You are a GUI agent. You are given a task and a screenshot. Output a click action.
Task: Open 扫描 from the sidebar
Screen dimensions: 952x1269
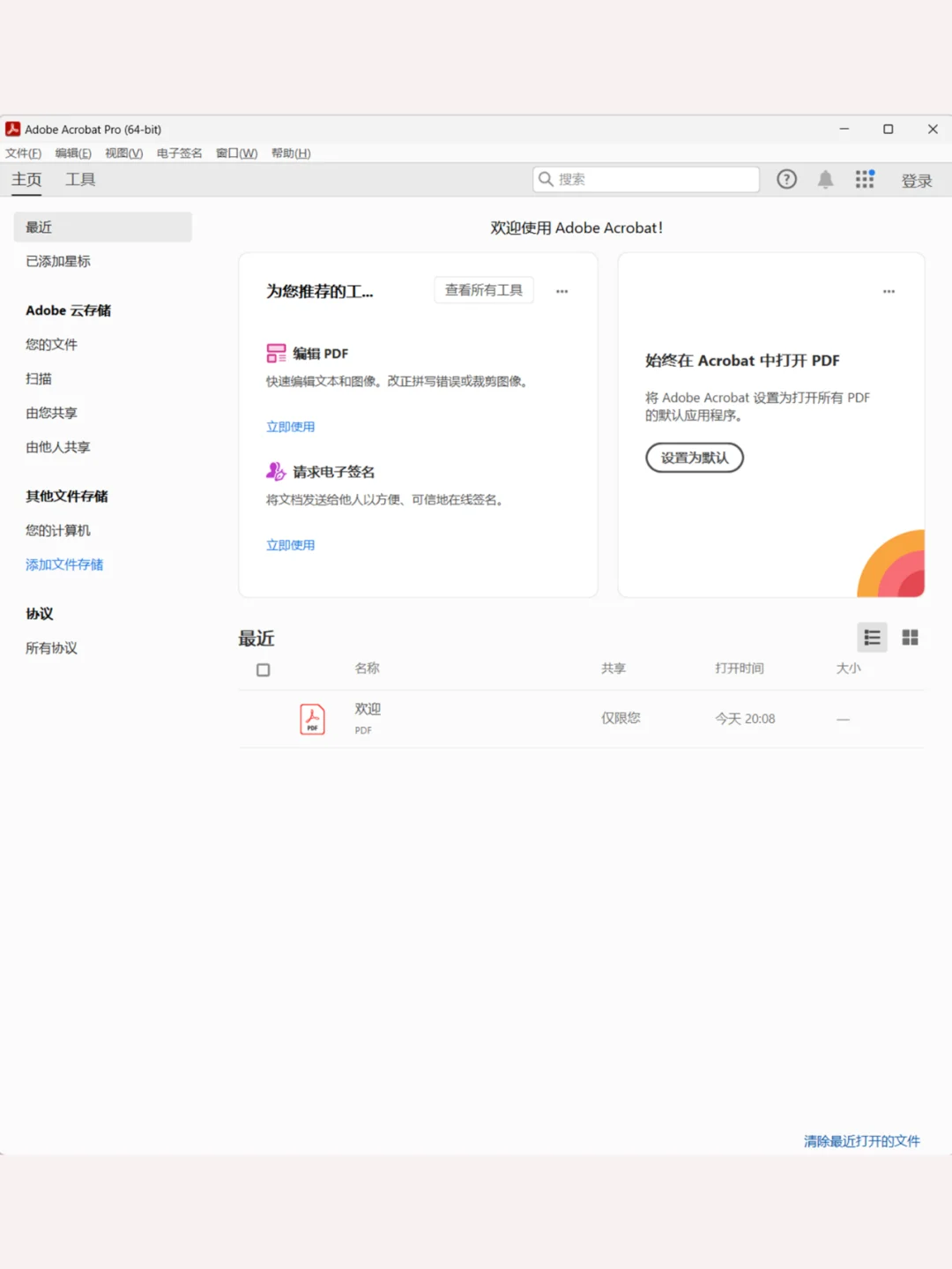click(39, 378)
